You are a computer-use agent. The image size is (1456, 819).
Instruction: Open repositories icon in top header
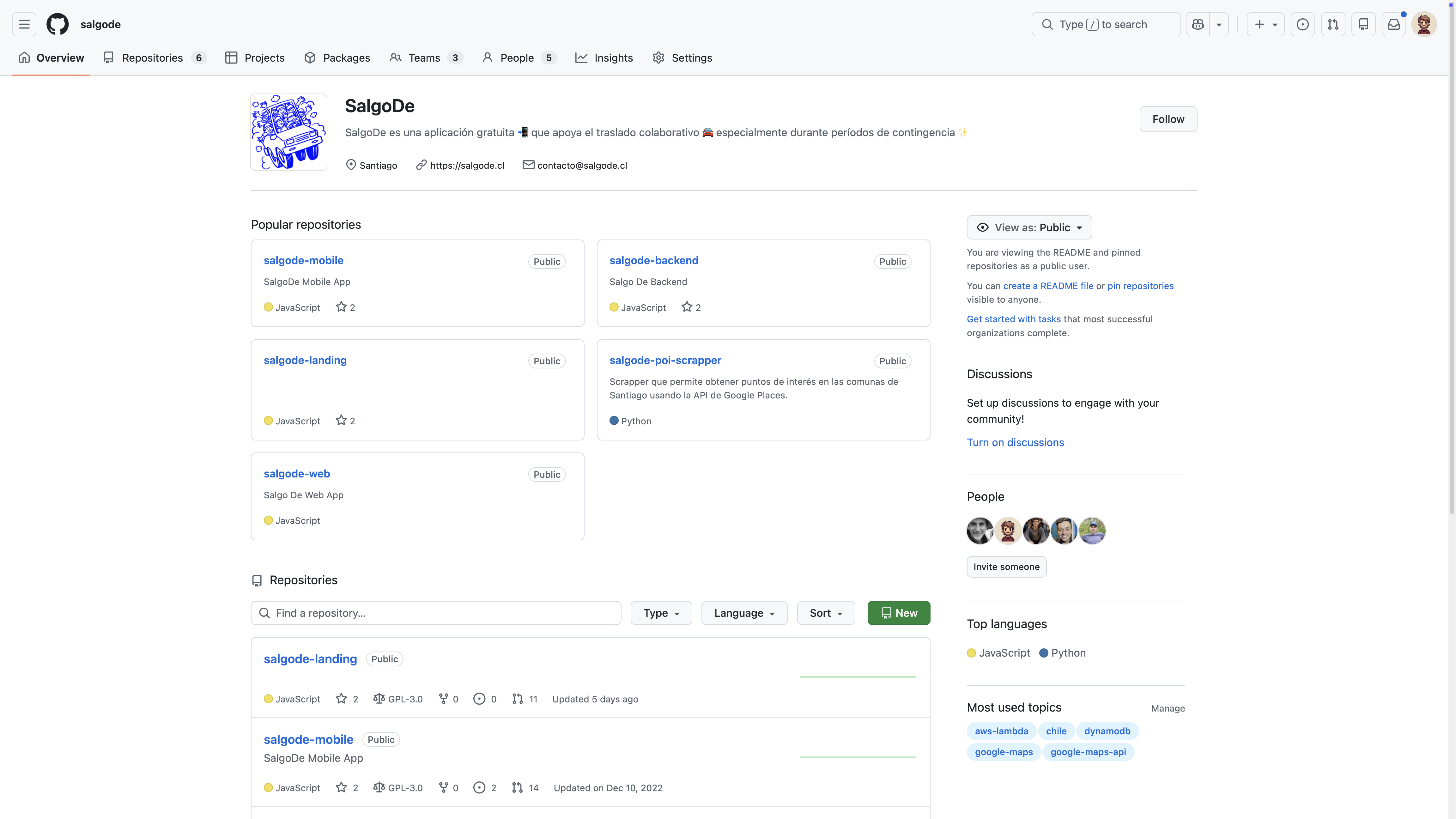click(1363, 24)
